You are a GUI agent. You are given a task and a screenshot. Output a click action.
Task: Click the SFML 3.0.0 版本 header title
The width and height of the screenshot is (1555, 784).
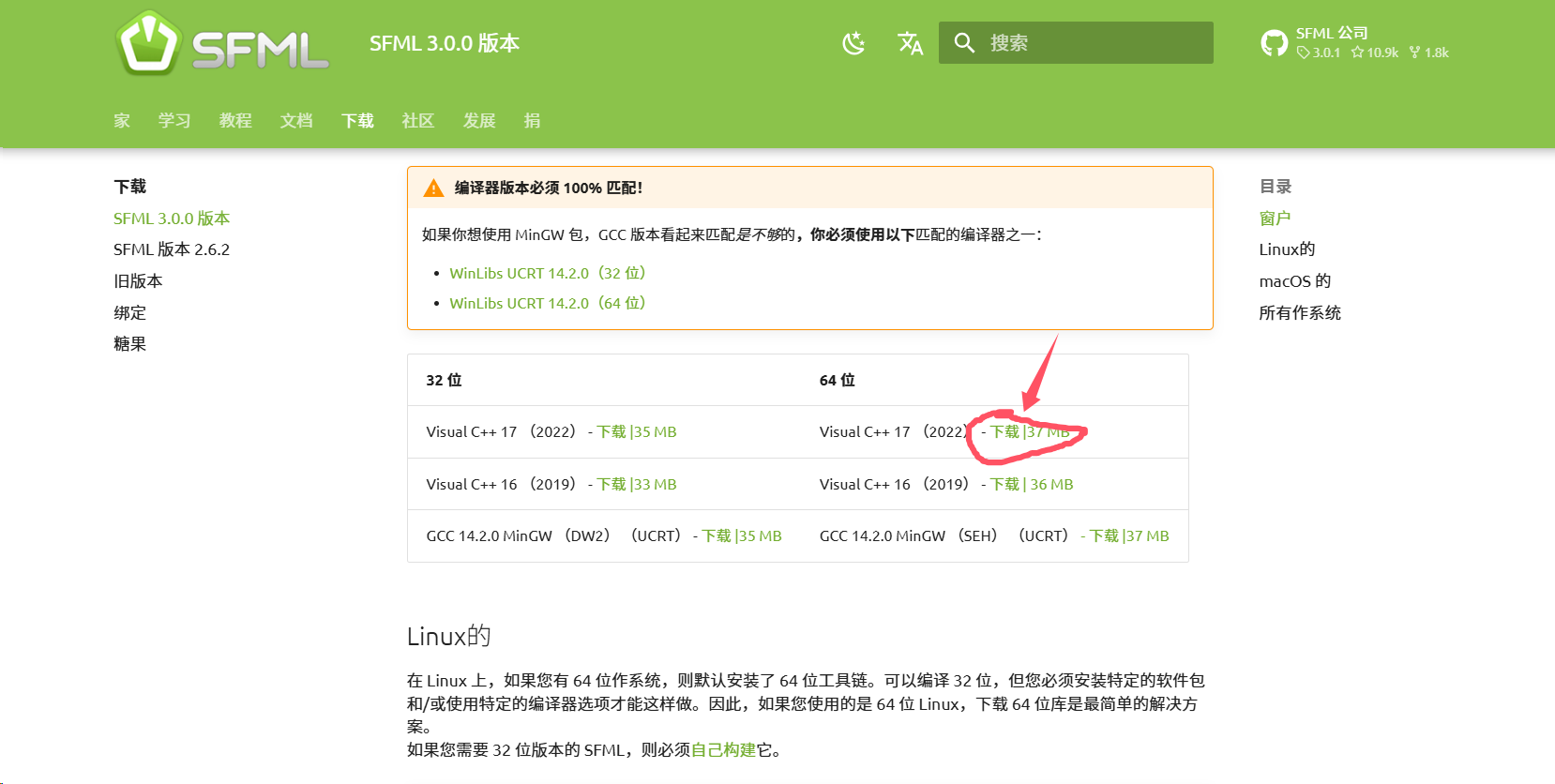coord(445,43)
